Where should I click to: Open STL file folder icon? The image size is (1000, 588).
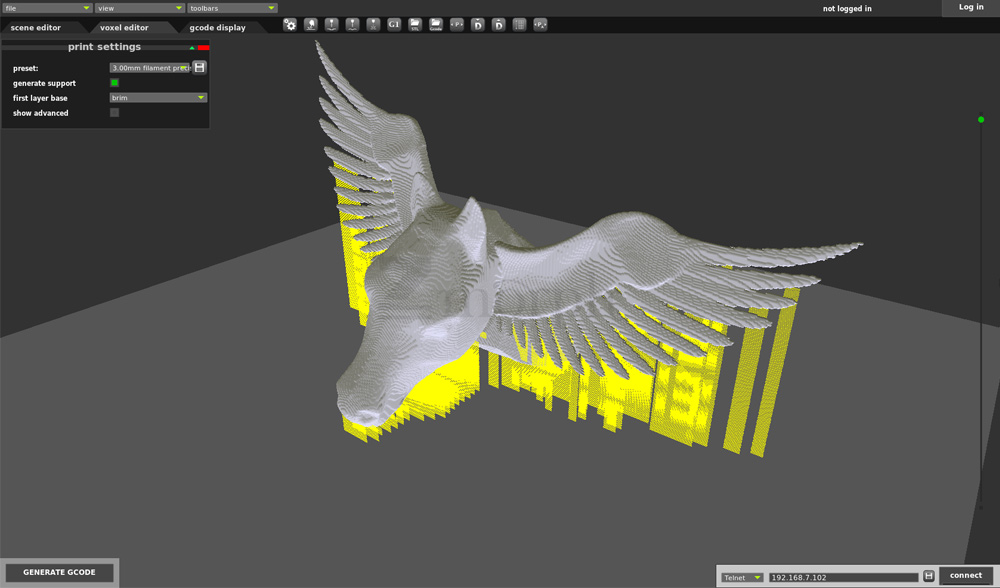[x=415, y=24]
